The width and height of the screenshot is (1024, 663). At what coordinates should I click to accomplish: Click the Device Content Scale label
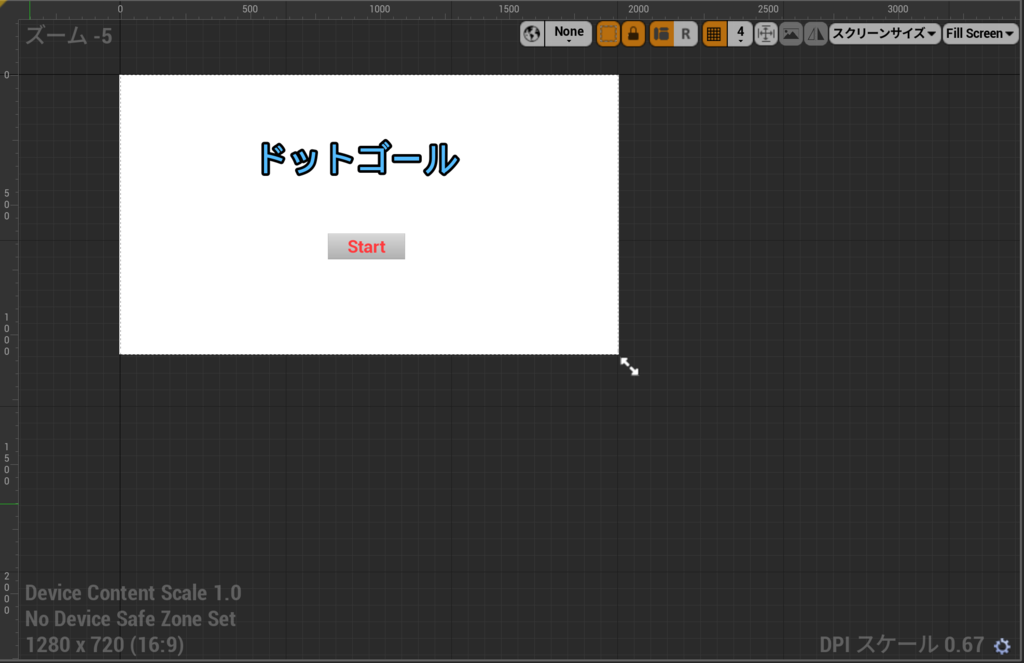coord(133,593)
